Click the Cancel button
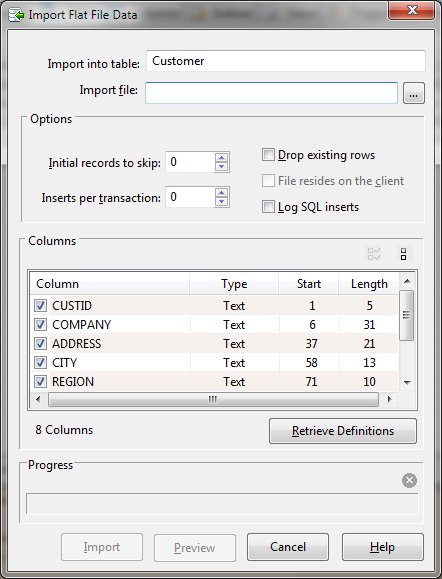 [x=288, y=547]
